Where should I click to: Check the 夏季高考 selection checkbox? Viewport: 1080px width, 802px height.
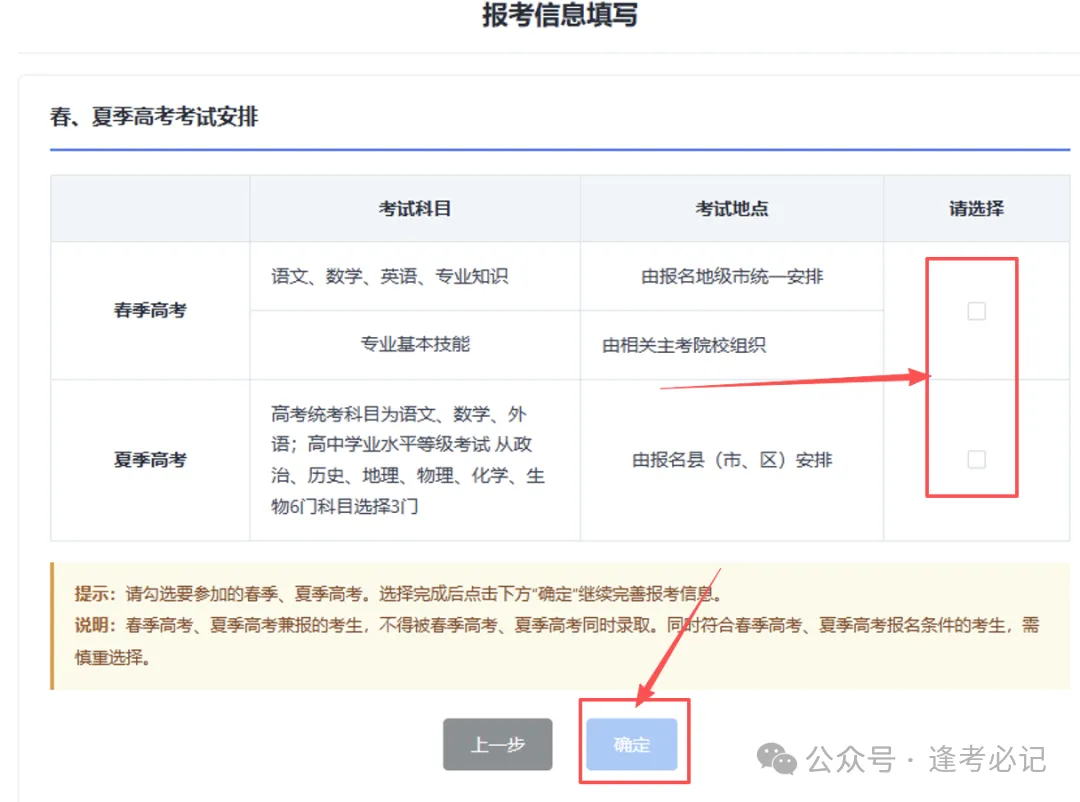pos(976,460)
